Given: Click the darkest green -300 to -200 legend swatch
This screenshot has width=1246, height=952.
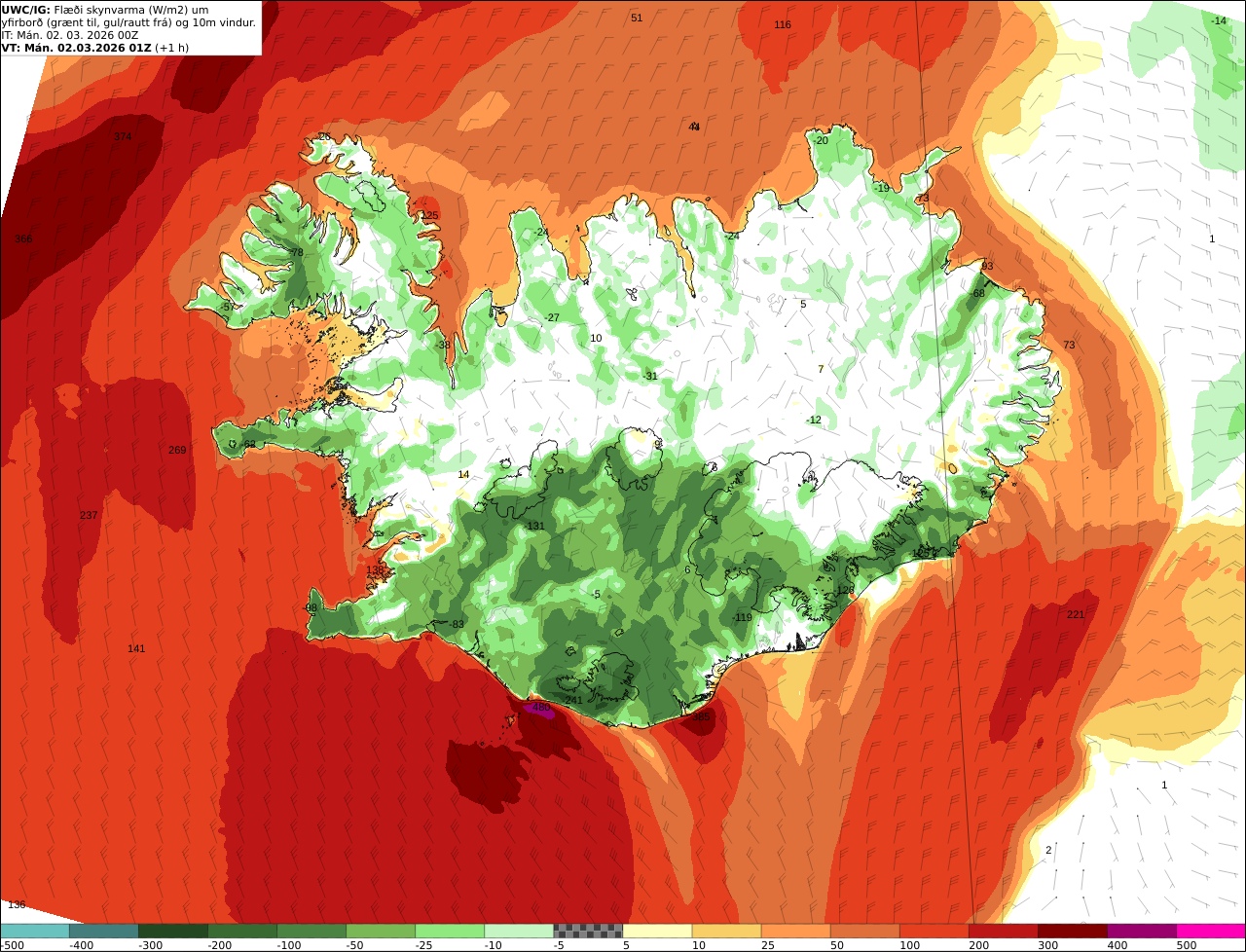Looking at the screenshot, I should click(172, 931).
